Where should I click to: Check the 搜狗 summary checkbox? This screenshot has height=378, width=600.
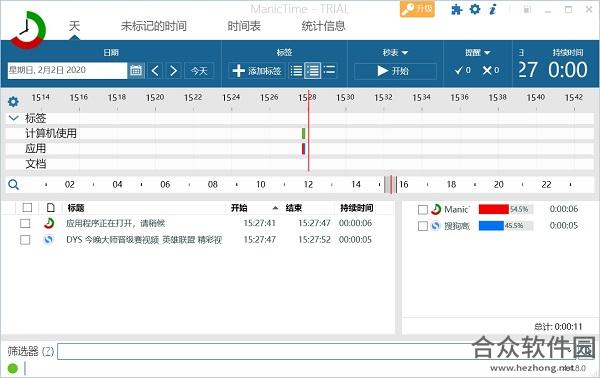pyautogui.click(x=423, y=226)
